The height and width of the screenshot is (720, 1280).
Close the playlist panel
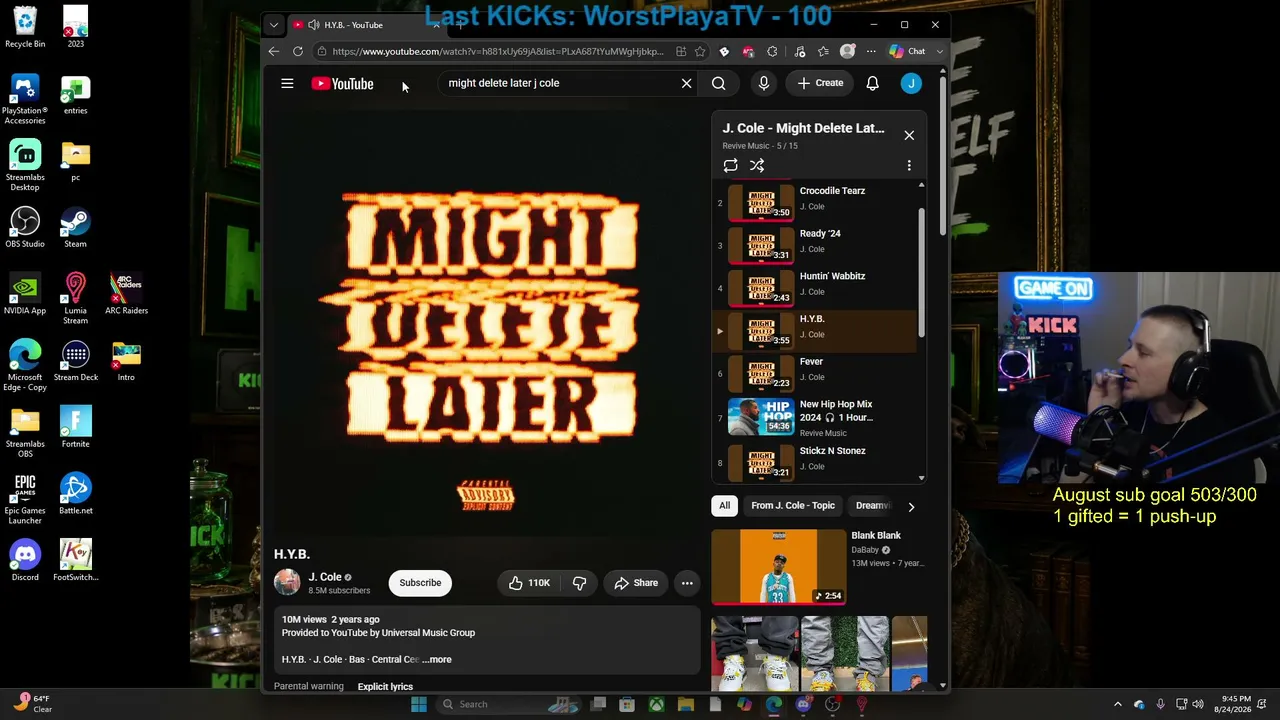909,135
